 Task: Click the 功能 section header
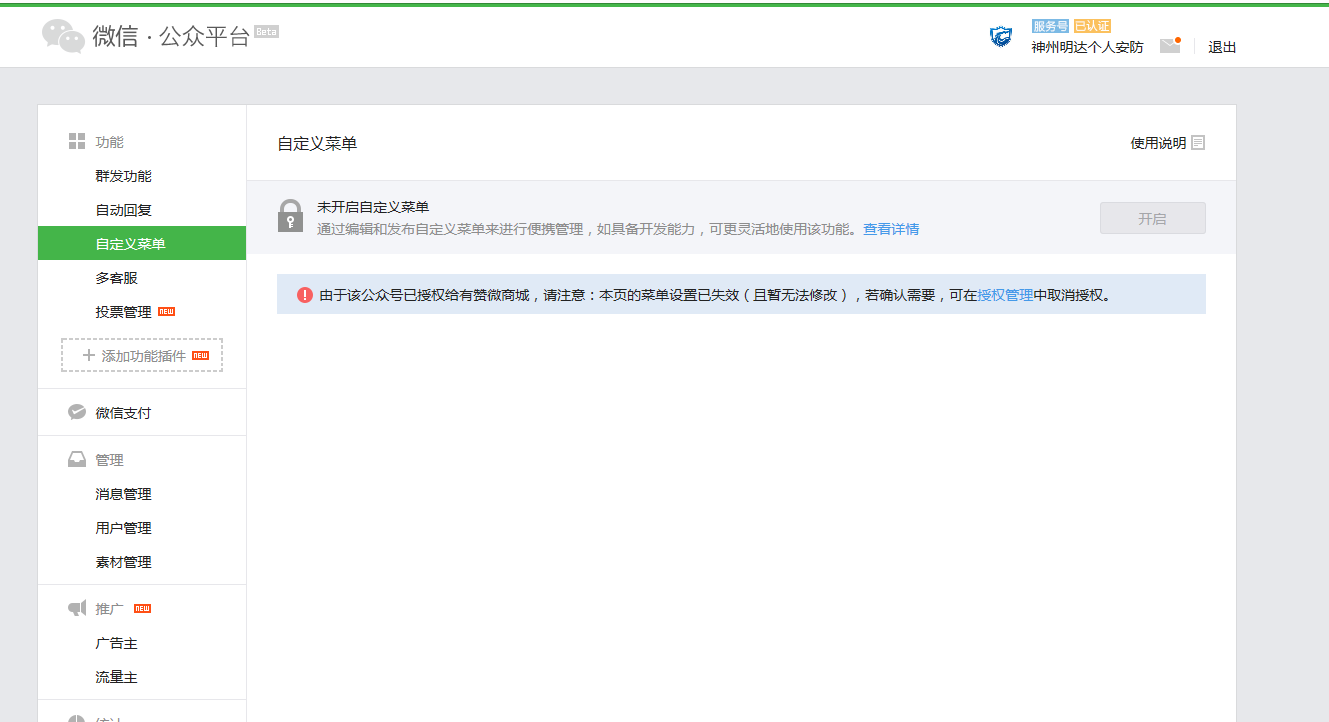110,142
